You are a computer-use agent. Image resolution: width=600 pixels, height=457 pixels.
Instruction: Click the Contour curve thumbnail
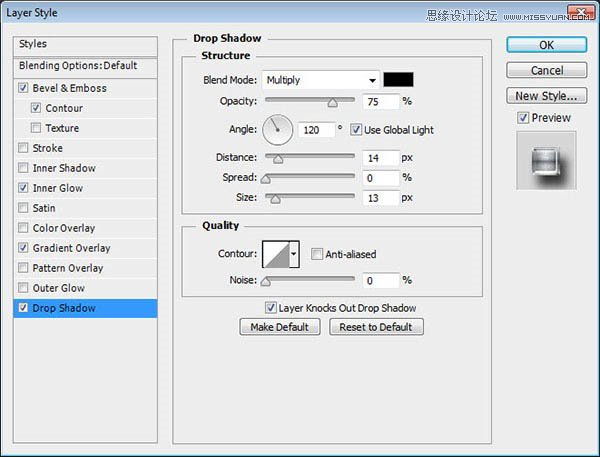[x=276, y=254]
